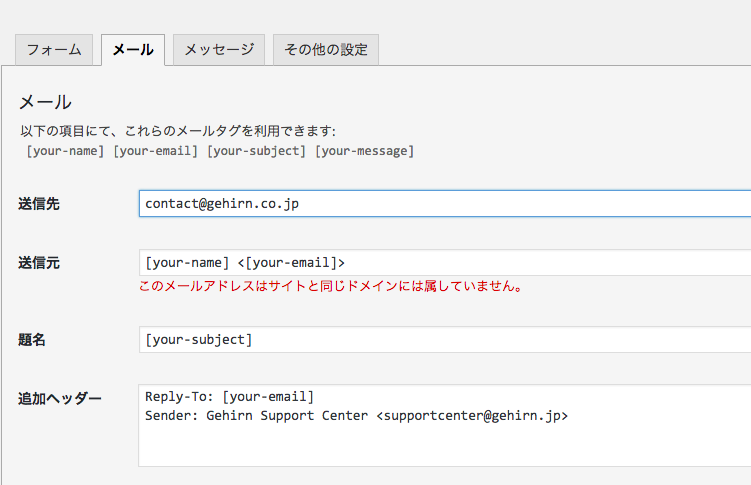Click the 送信元 field label
751x485 pixels.
(39, 263)
